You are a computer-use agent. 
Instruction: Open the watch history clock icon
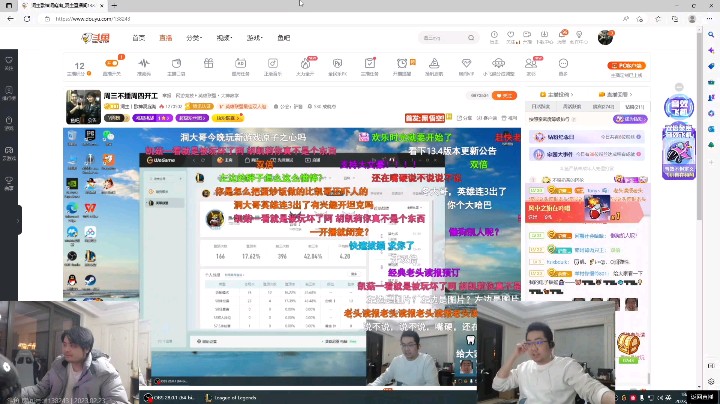coord(494,35)
